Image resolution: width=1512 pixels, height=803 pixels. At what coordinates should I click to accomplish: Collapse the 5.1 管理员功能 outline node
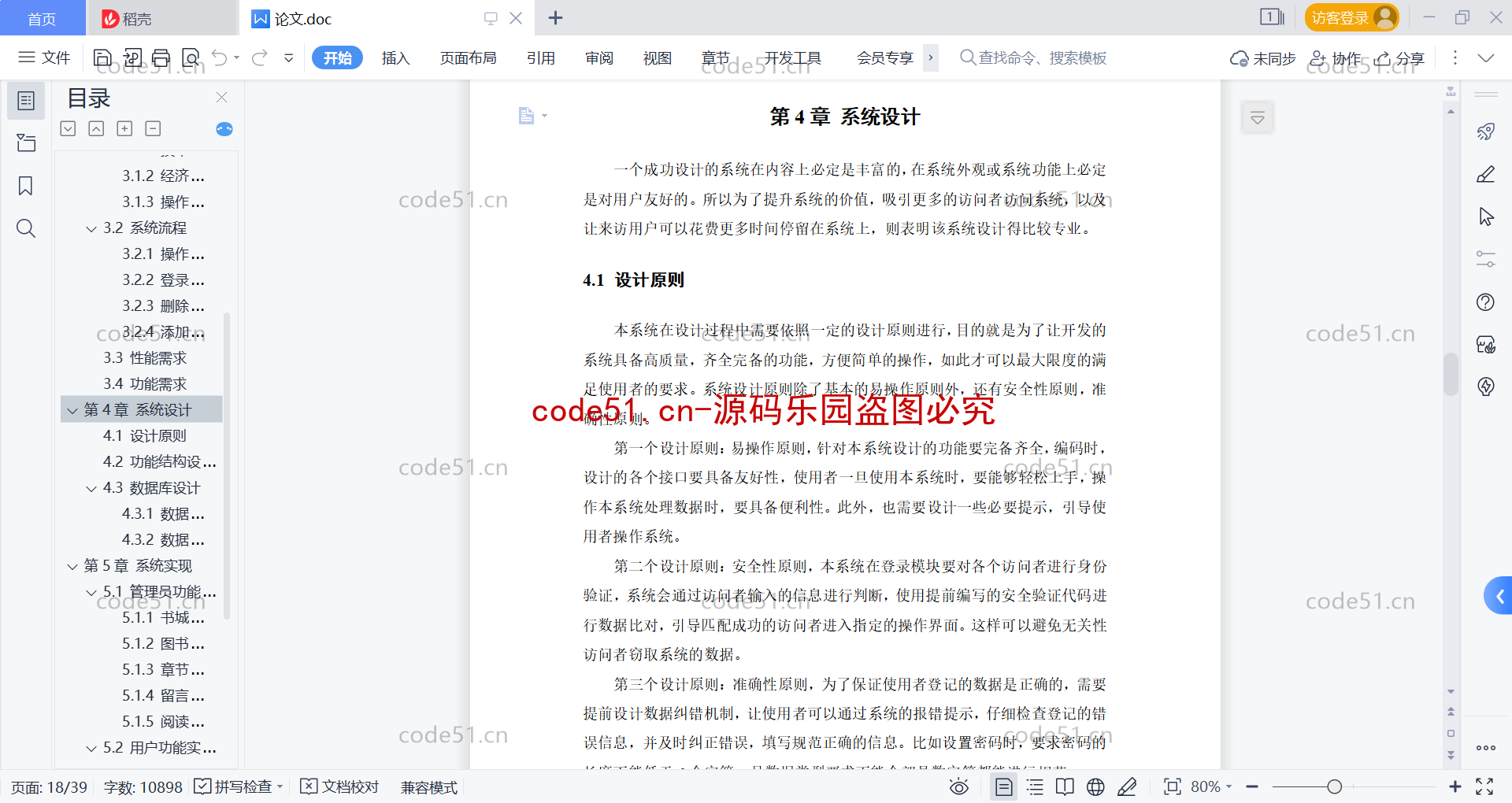click(91, 592)
